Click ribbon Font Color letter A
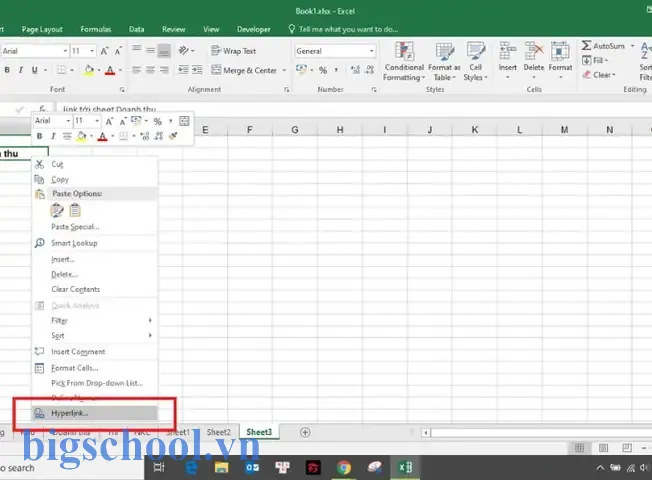 click(x=110, y=70)
